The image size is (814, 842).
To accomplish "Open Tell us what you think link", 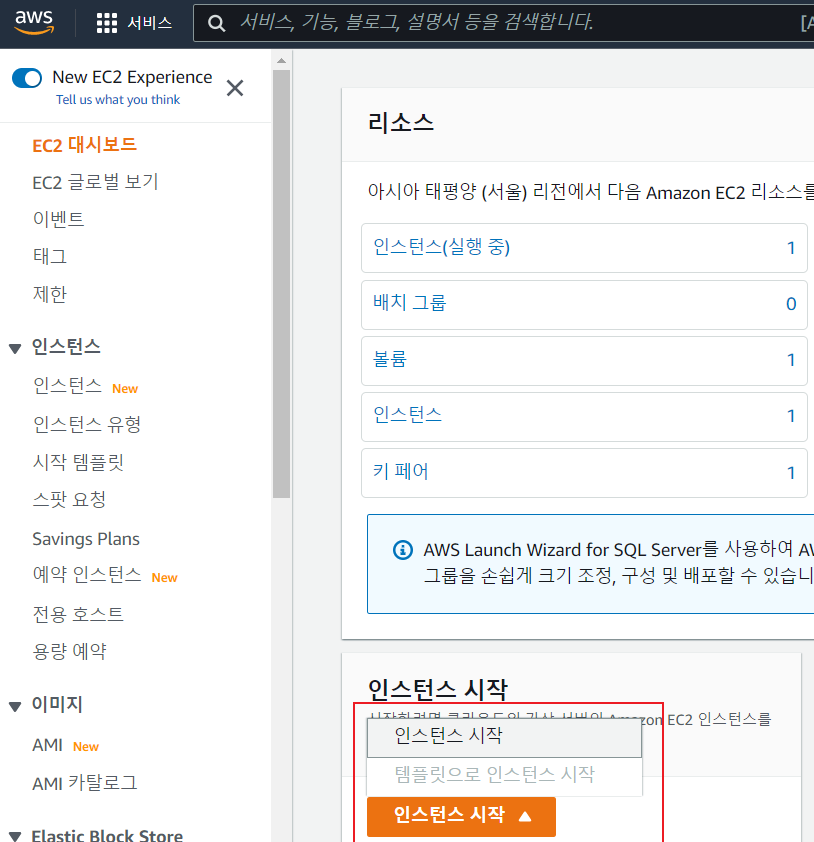I will pos(118,100).
